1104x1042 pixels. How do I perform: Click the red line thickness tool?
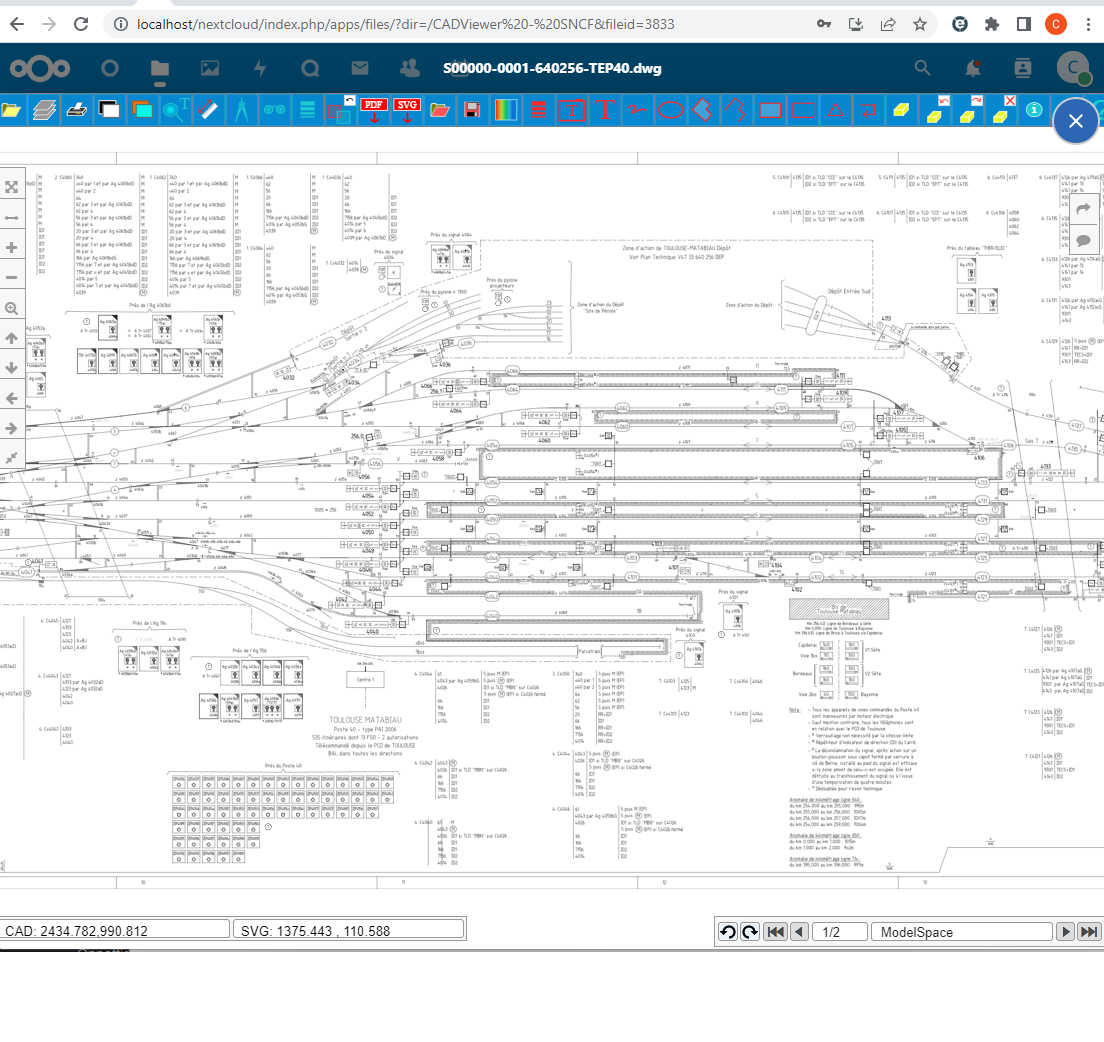pyautogui.click(x=539, y=111)
